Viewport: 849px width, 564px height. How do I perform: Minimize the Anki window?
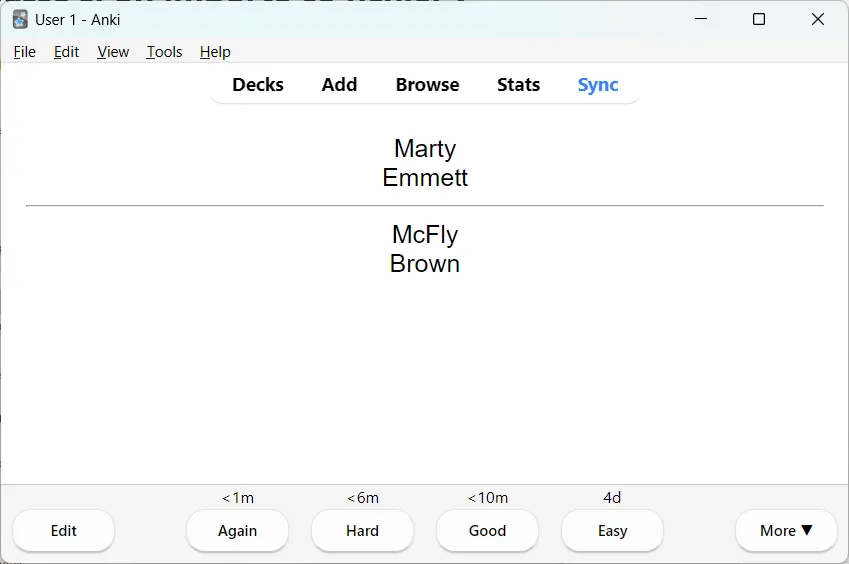[701, 19]
